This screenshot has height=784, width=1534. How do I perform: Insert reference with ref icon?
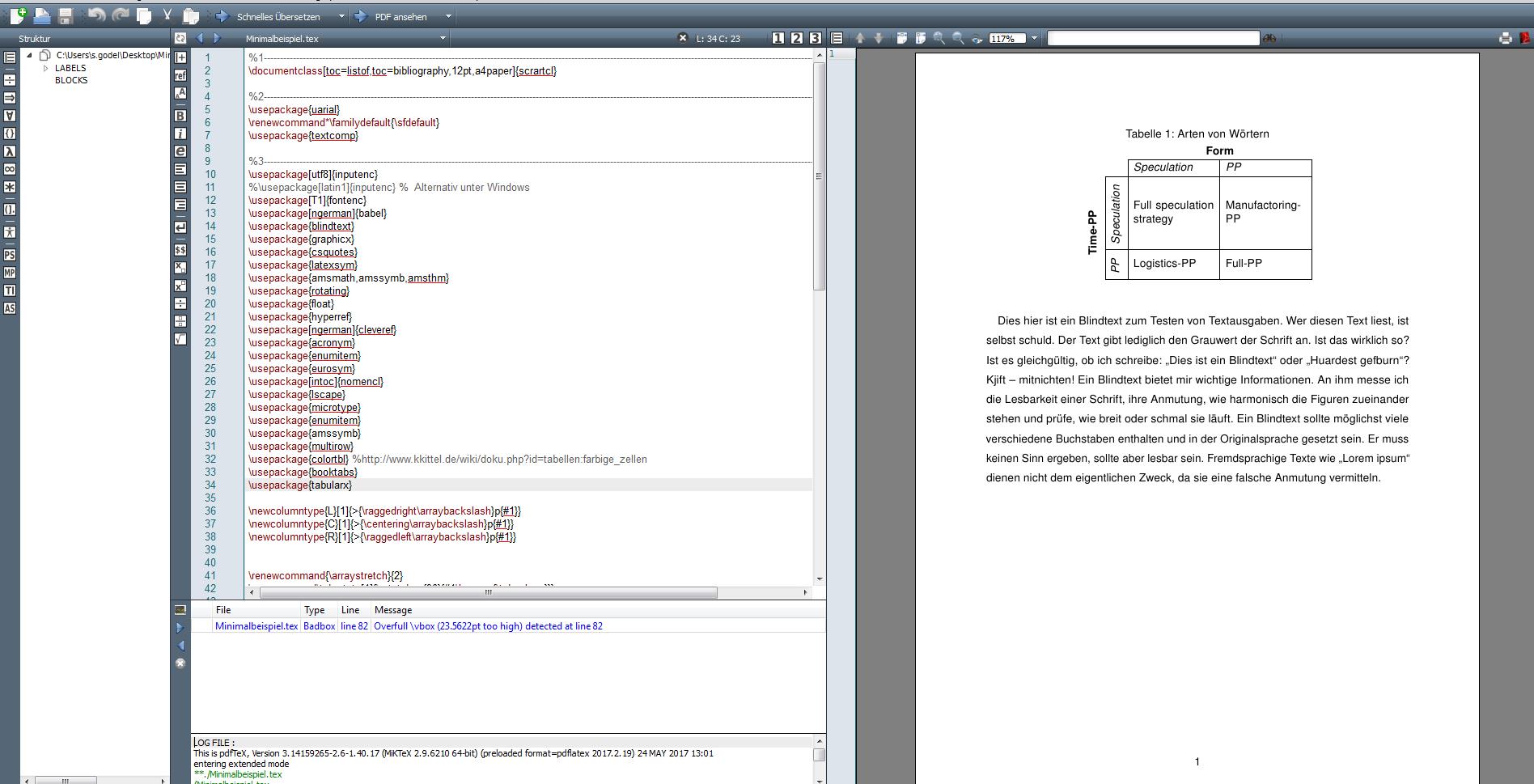180,75
